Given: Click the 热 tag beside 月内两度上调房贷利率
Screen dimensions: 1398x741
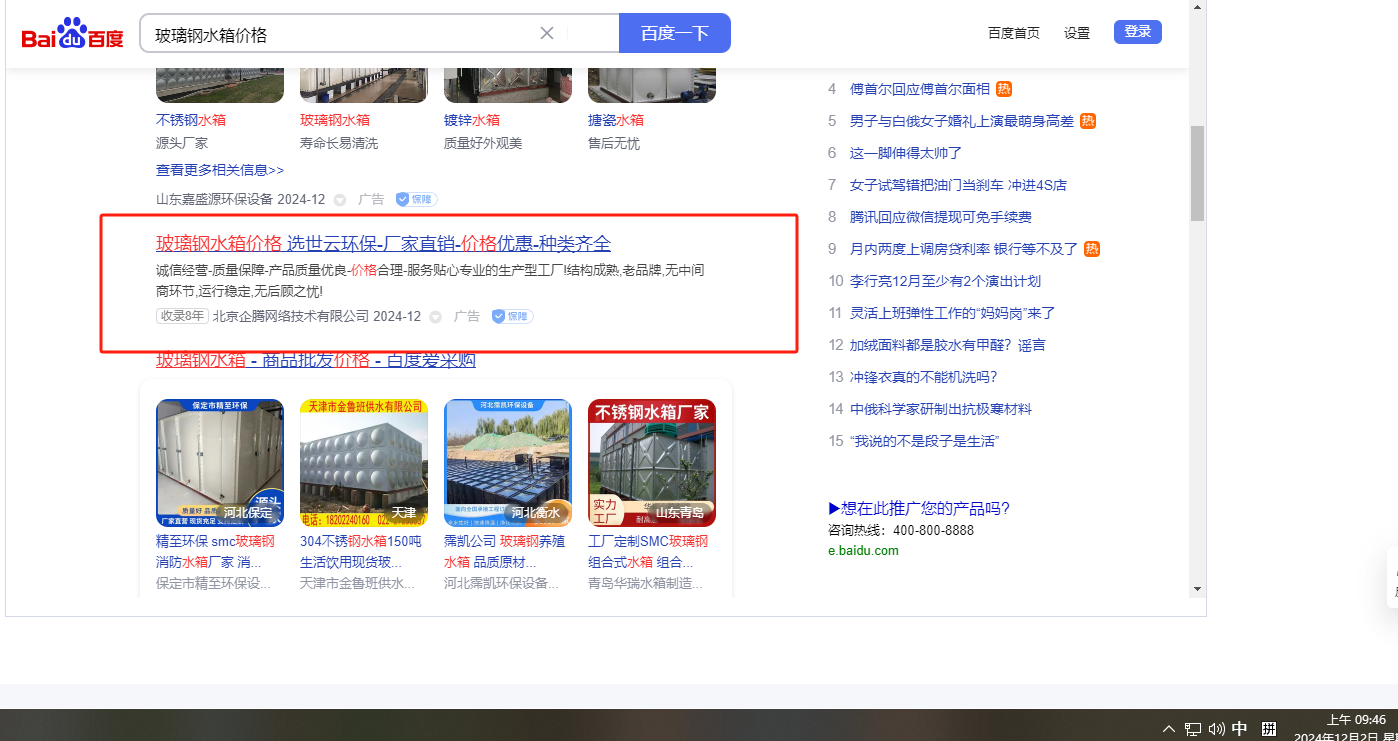Looking at the screenshot, I should pos(1092,249).
